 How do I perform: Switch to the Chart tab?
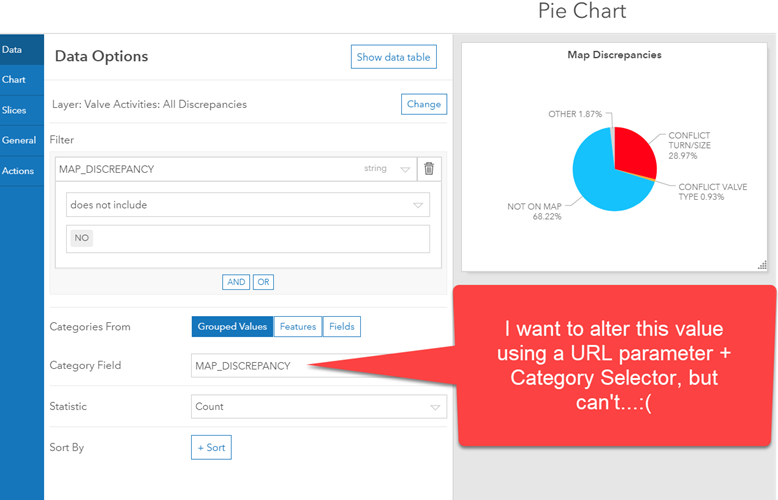pyautogui.click(x=22, y=80)
